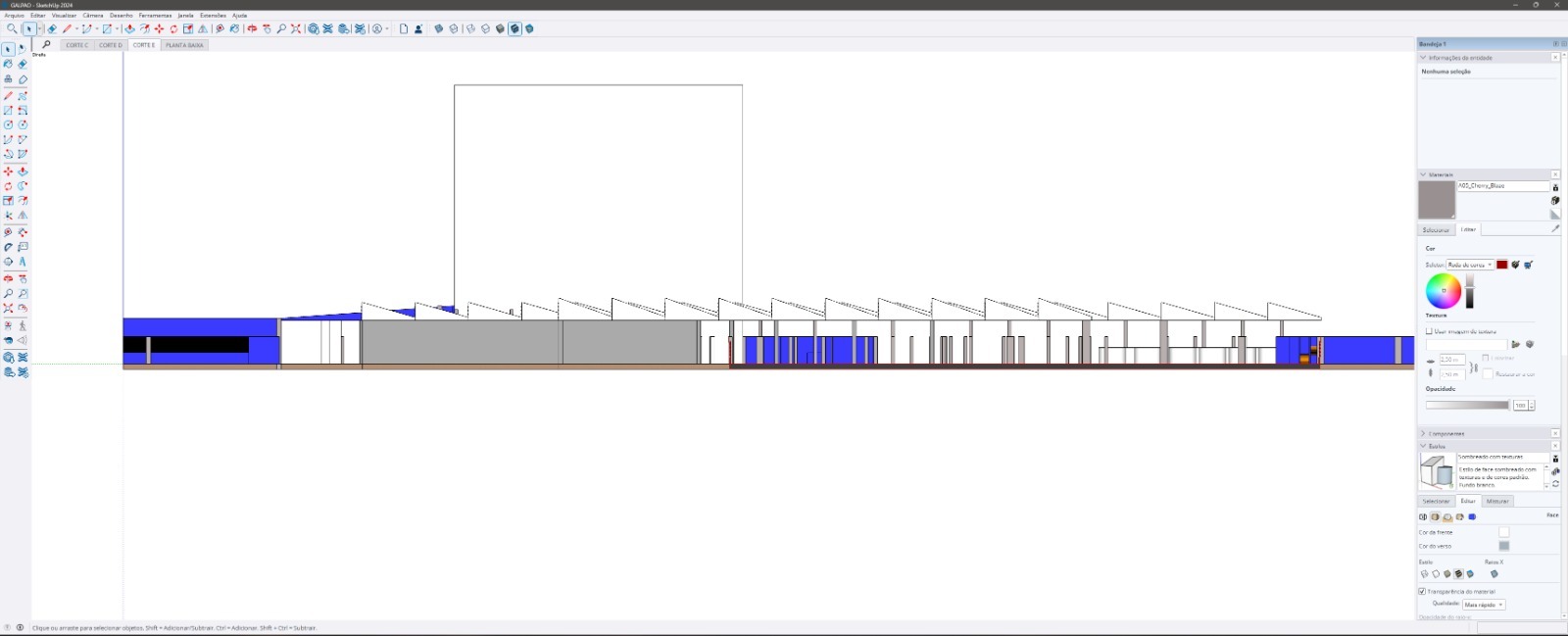
Task: Open the Qualidade dropdown
Action: point(1484,605)
